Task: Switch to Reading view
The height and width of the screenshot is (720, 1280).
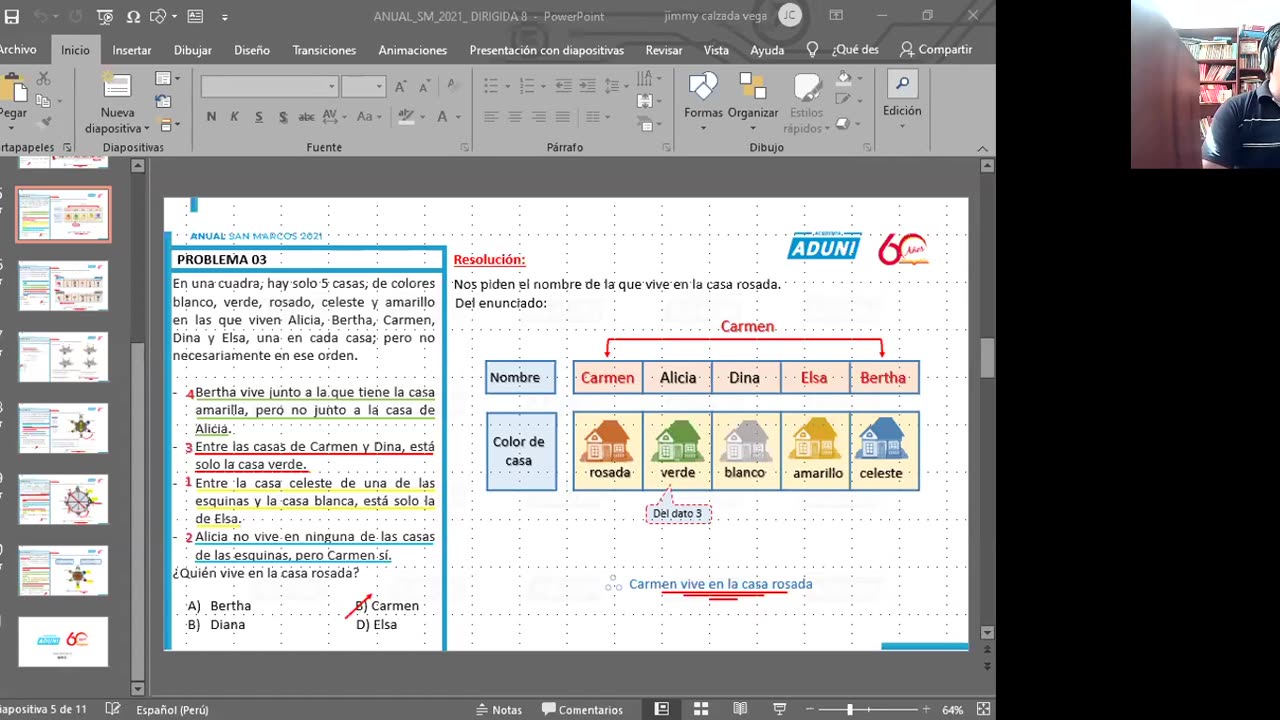Action: click(x=740, y=709)
